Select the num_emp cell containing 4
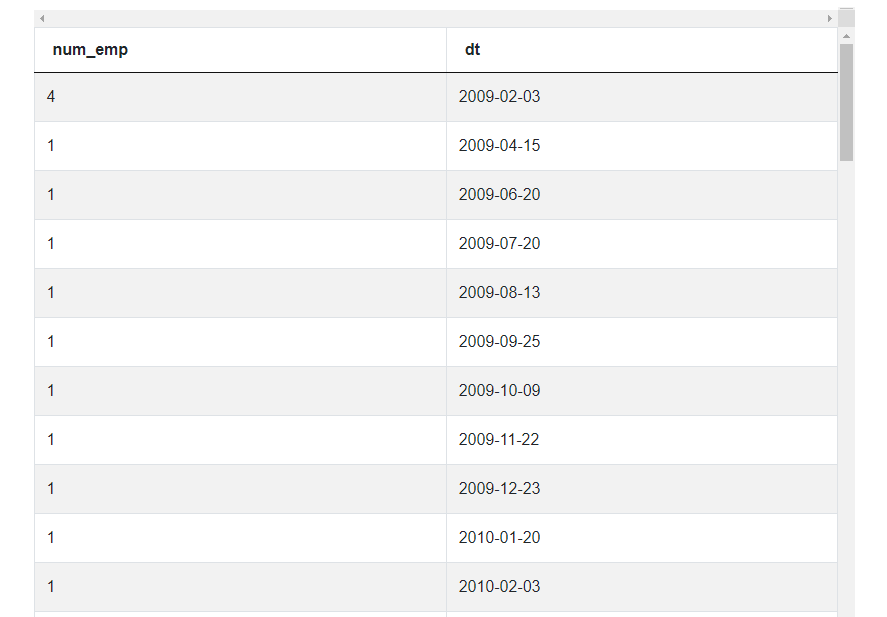The width and height of the screenshot is (887, 617). click(51, 97)
